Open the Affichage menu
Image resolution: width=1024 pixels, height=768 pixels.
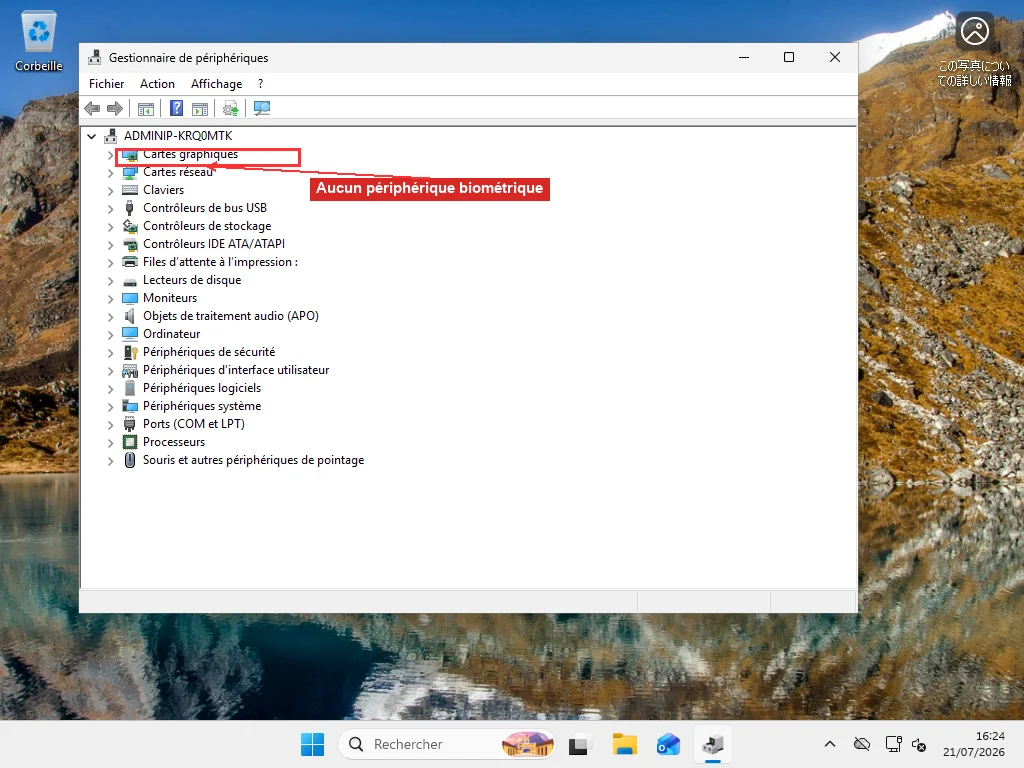(x=216, y=84)
